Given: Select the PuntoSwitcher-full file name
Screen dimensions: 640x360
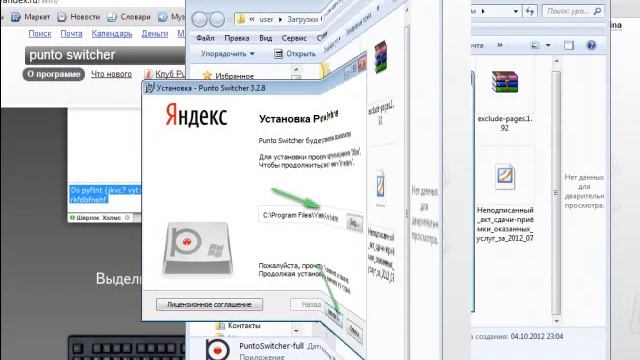Looking at the screenshot, I should pos(271,346).
